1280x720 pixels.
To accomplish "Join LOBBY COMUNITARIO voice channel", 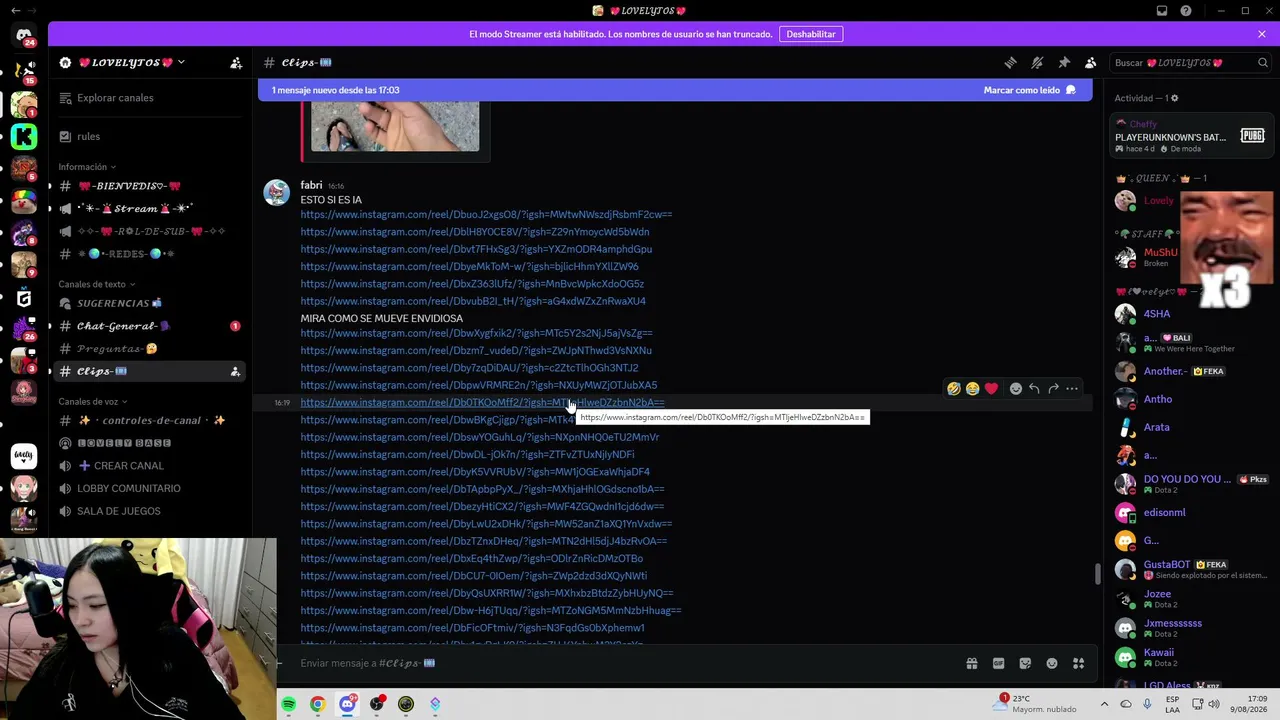I will 150,489.
